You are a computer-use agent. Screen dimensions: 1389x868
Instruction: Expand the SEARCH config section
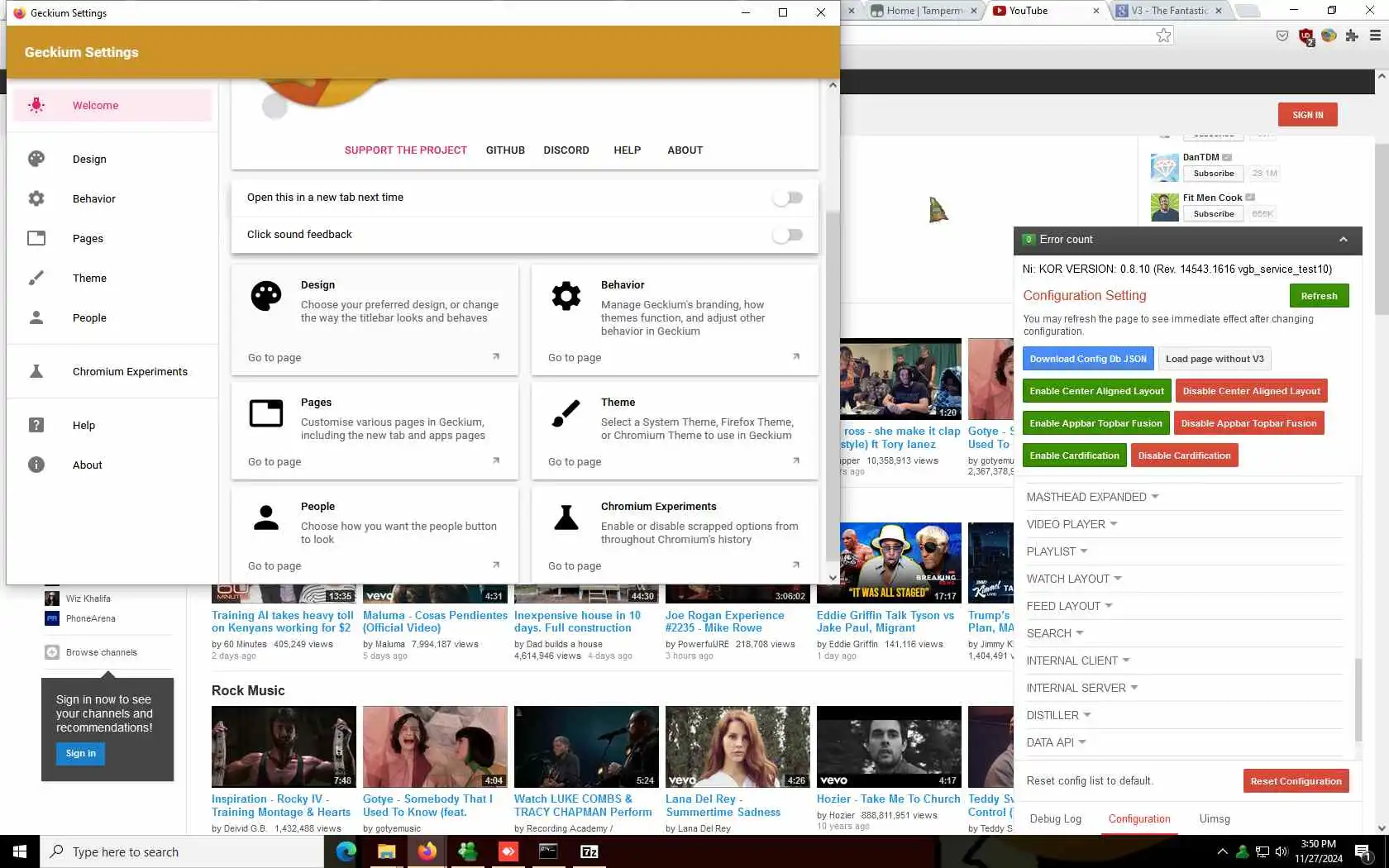click(x=1055, y=633)
